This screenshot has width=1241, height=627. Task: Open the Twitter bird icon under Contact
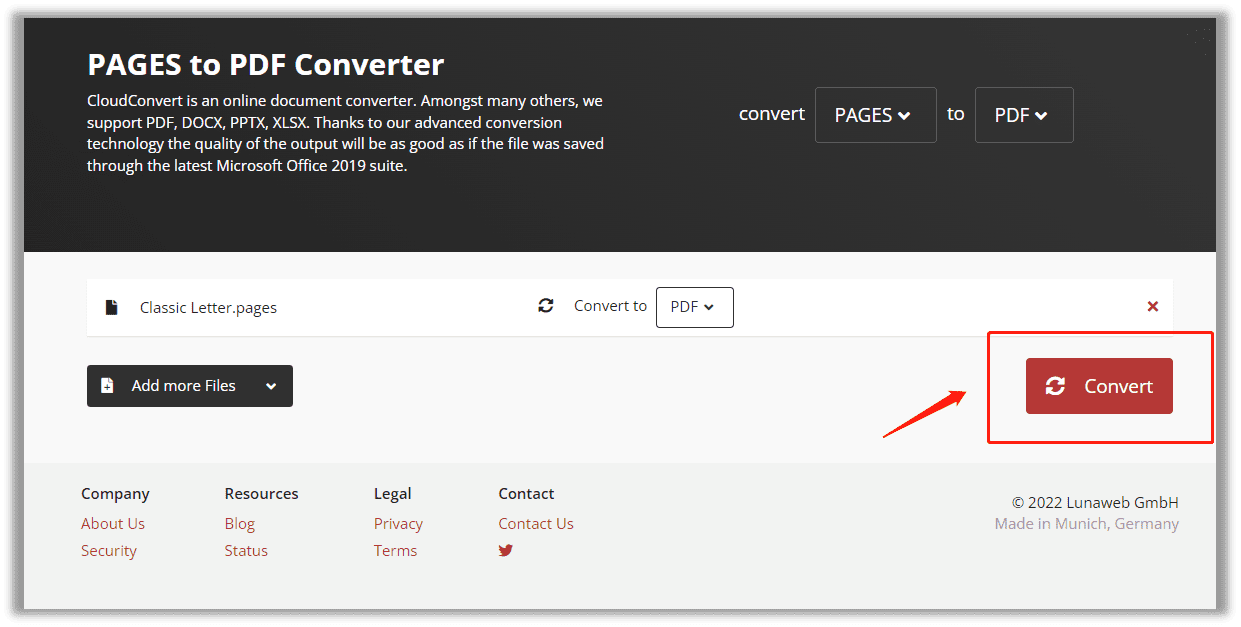[x=506, y=550]
